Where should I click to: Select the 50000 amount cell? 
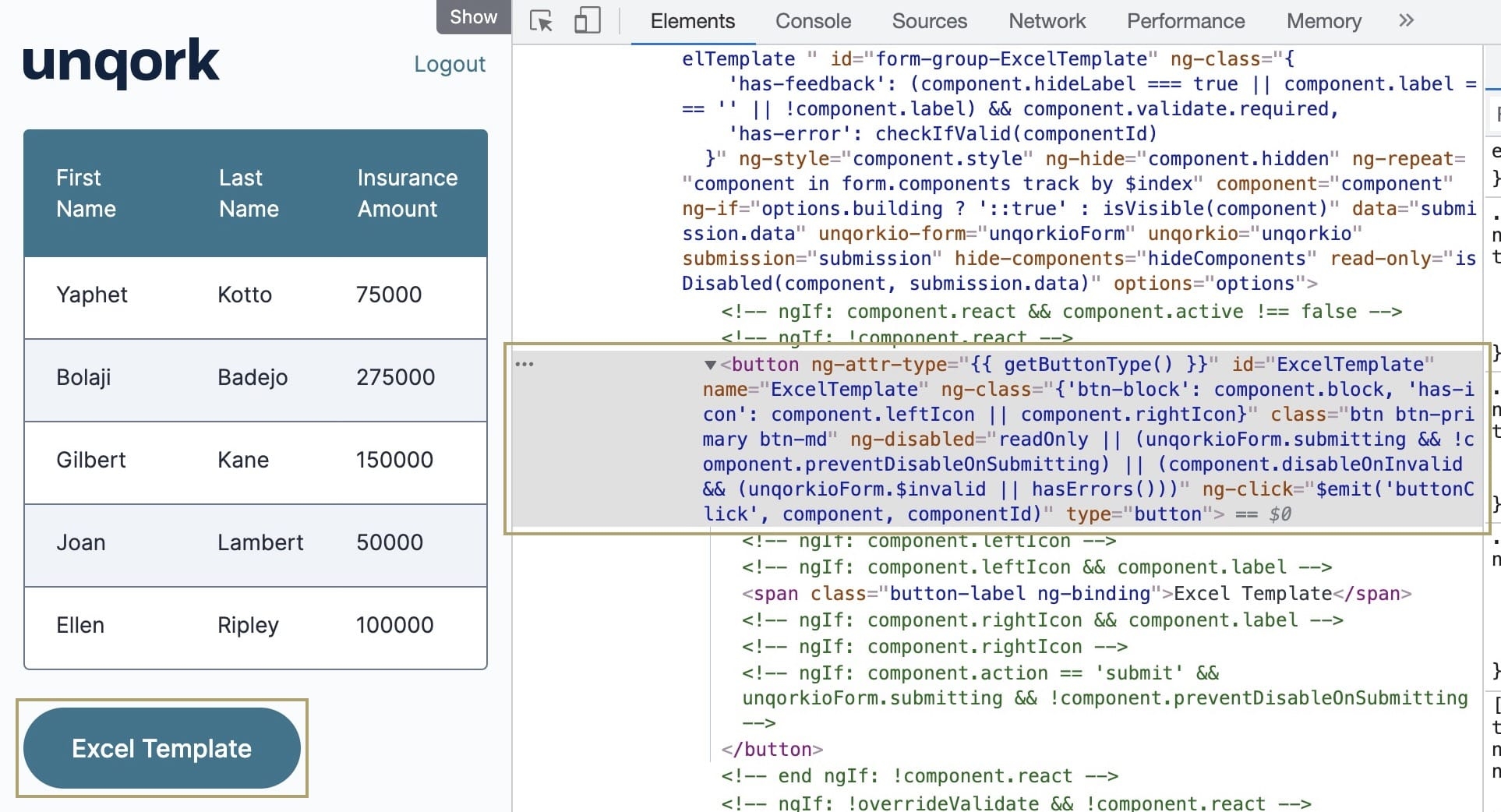(390, 542)
